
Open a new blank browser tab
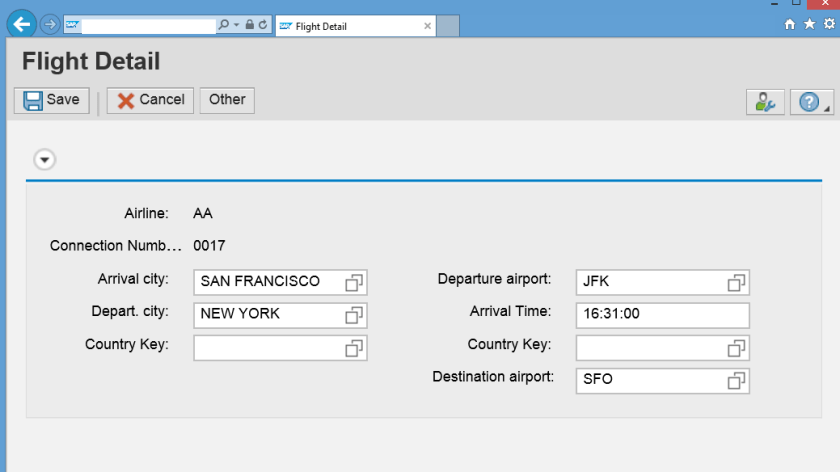tap(448, 26)
